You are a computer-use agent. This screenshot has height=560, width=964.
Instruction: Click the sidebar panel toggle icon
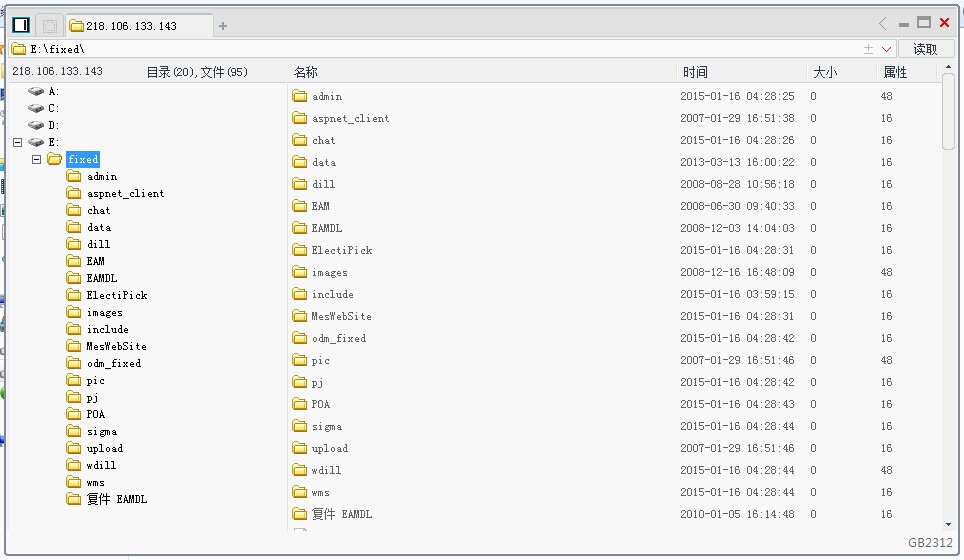21,25
